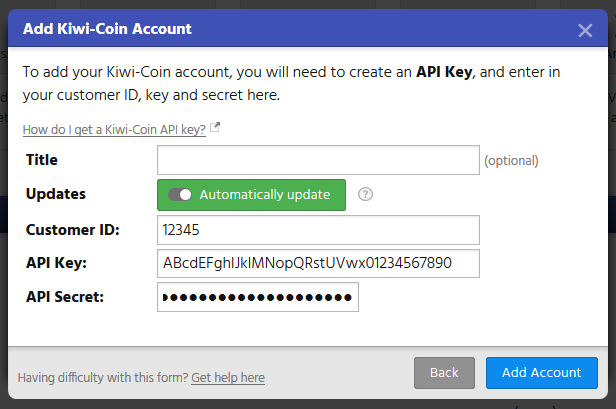Open the 'Get help here' link

pyautogui.click(x=228, y=377)
